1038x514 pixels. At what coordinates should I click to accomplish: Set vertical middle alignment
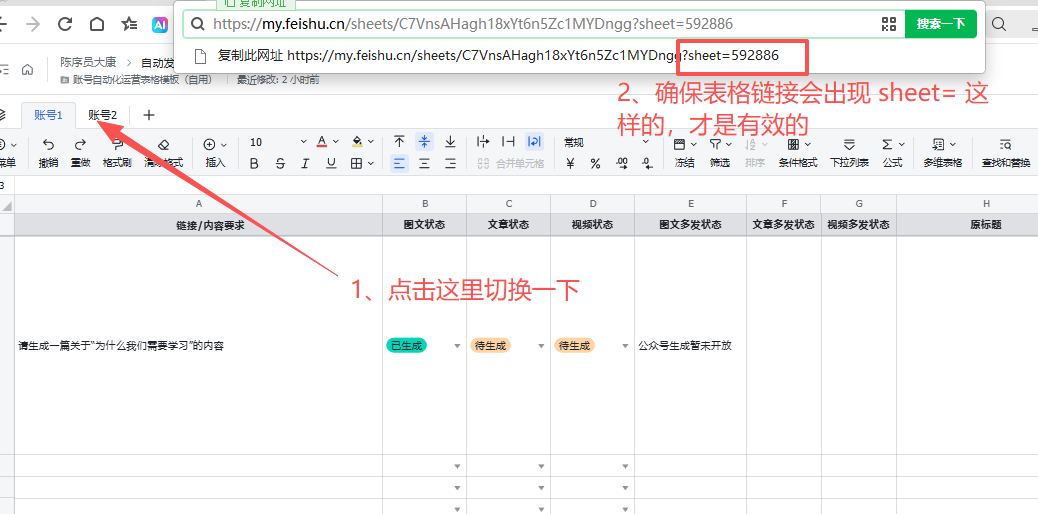[x=424, y=142]
